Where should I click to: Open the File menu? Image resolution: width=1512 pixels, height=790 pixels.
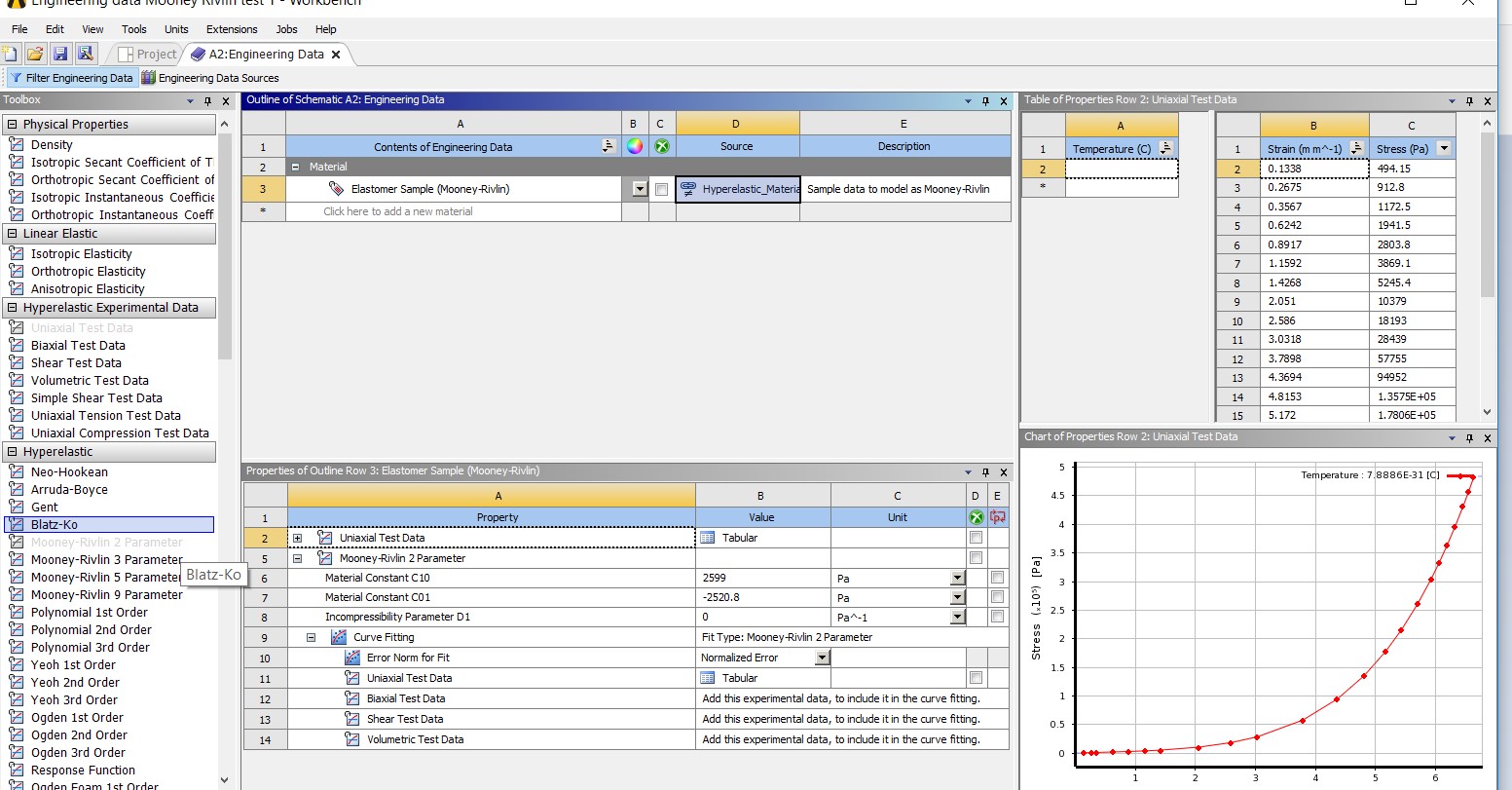tap(19, 29)
